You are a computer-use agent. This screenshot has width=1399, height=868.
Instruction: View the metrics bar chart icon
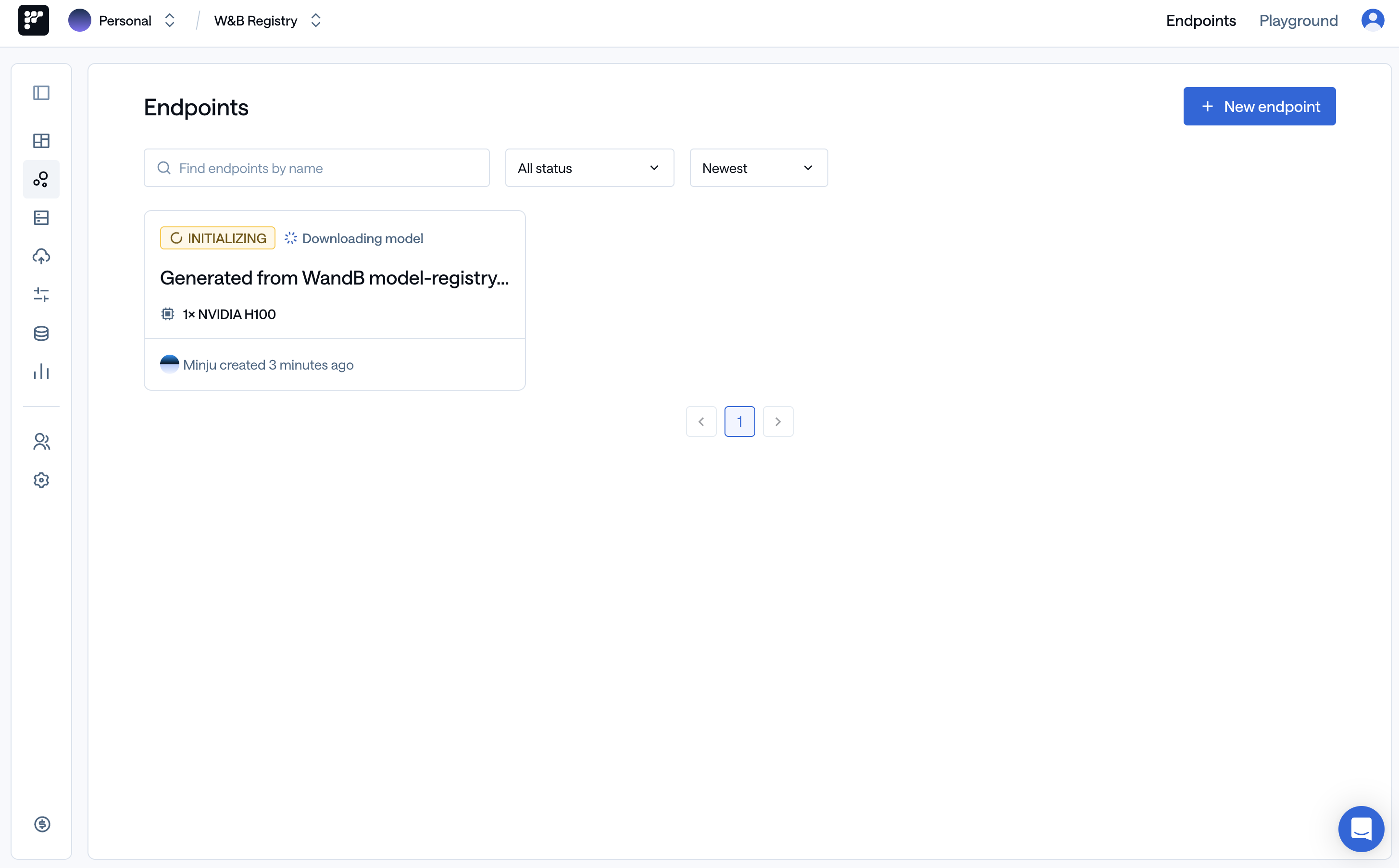click(41, 372)
